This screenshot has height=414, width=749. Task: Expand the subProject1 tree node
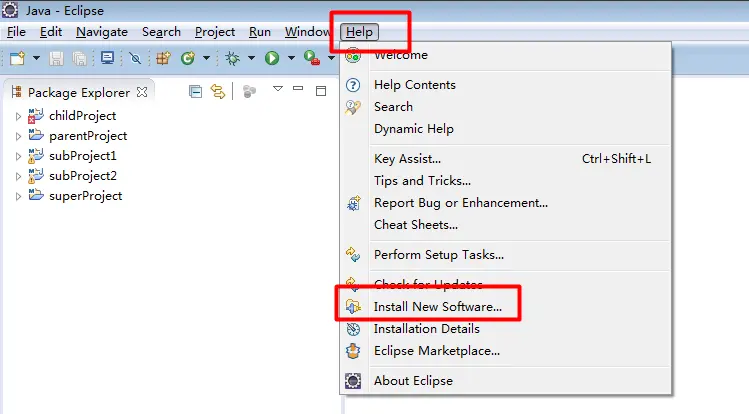point(18,156)
